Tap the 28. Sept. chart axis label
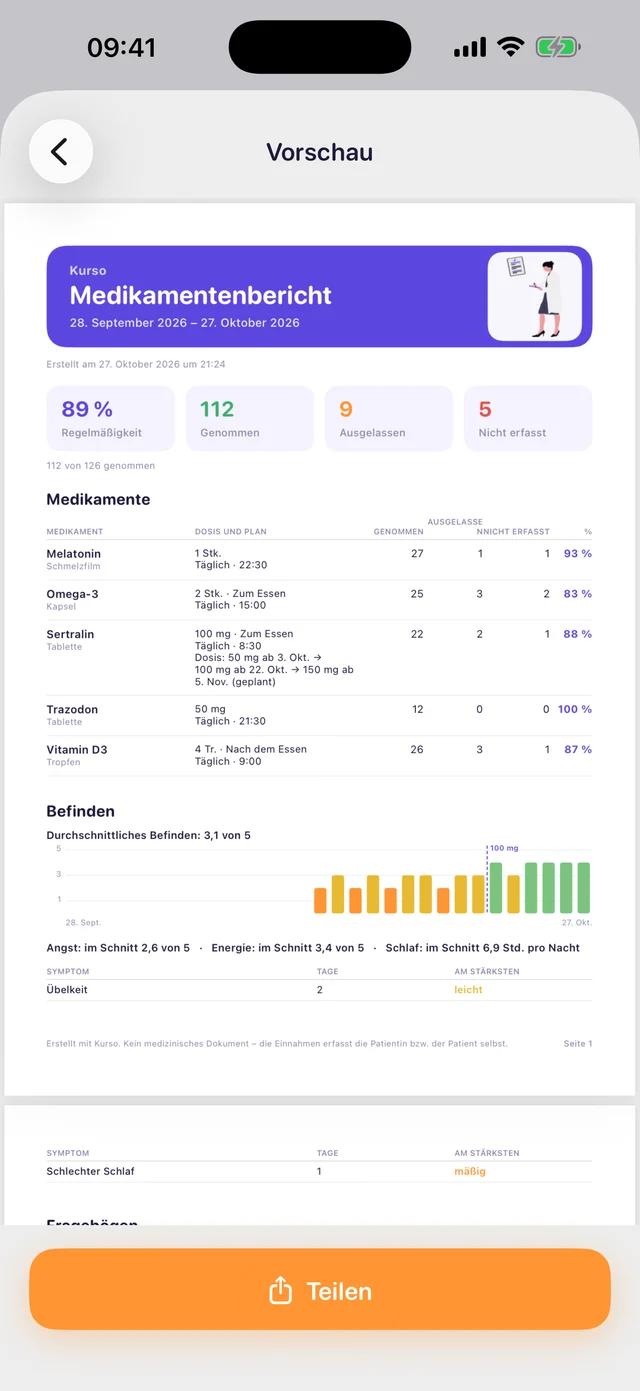The image size is (640, 1391). [83, 923]
